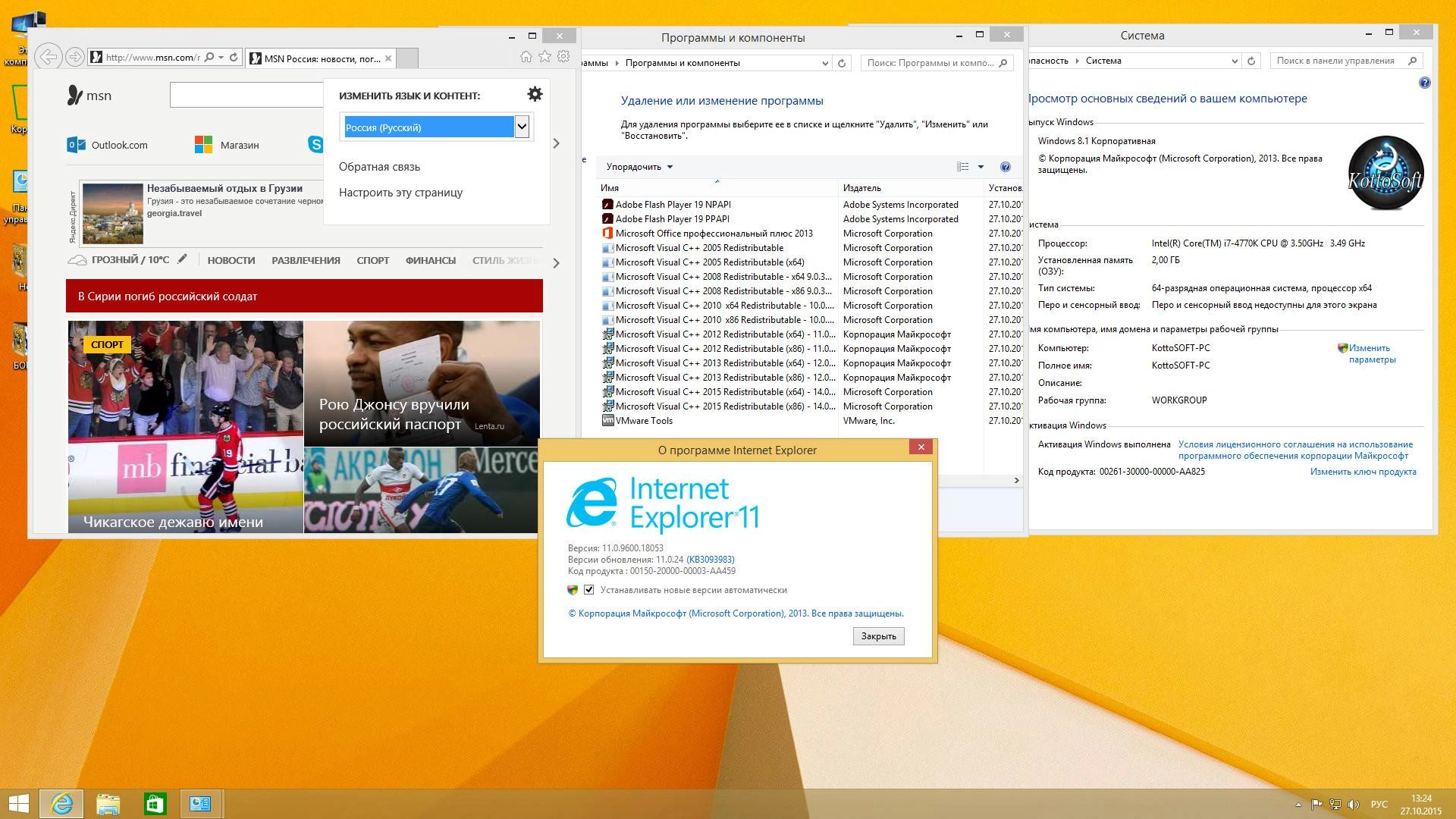Expand MSN navigation categories arrow
Viewport: 1456px width, 819px height.
[x=557, y=262]
